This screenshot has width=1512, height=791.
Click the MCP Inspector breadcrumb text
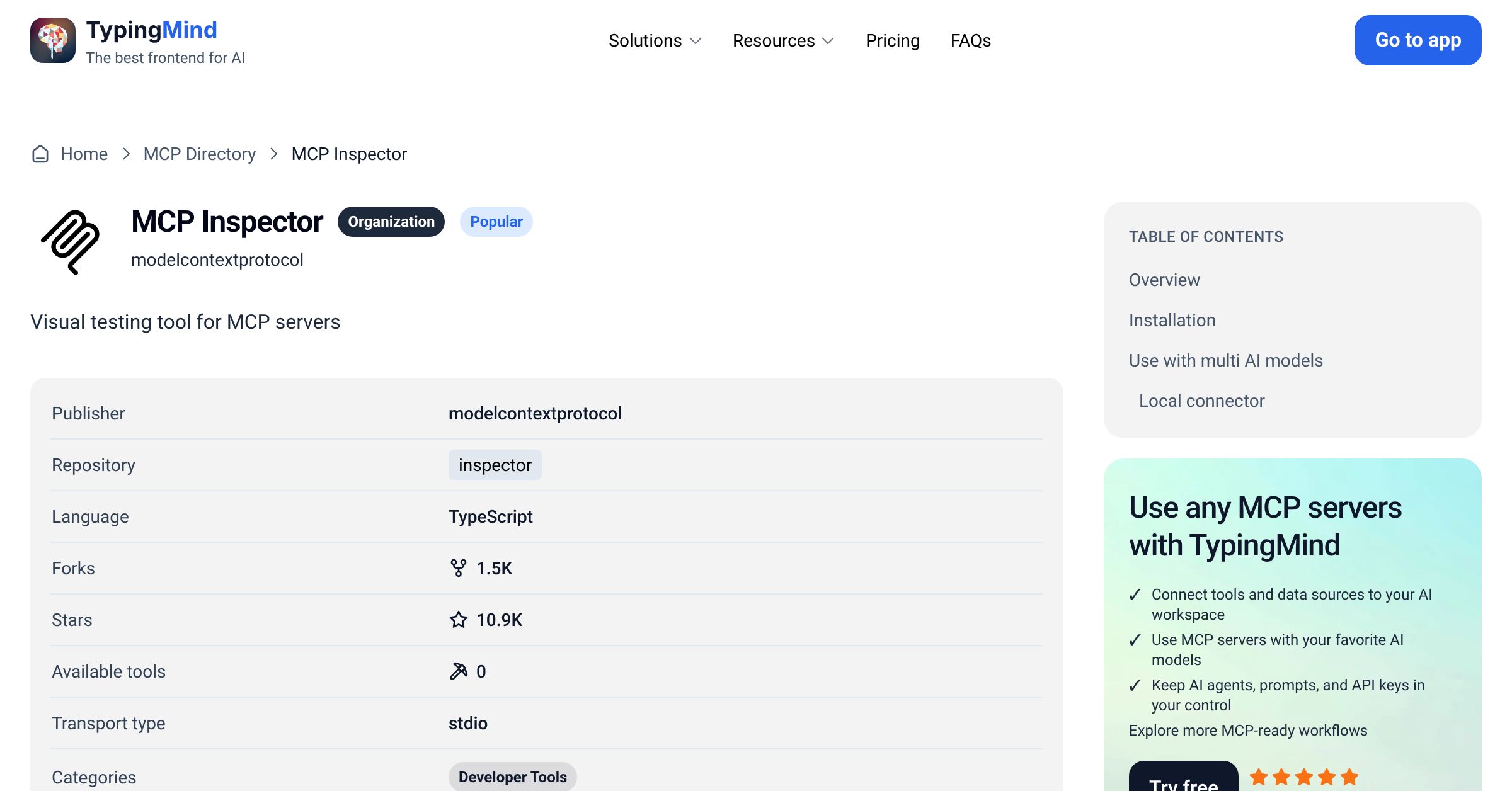coord(349,154)
